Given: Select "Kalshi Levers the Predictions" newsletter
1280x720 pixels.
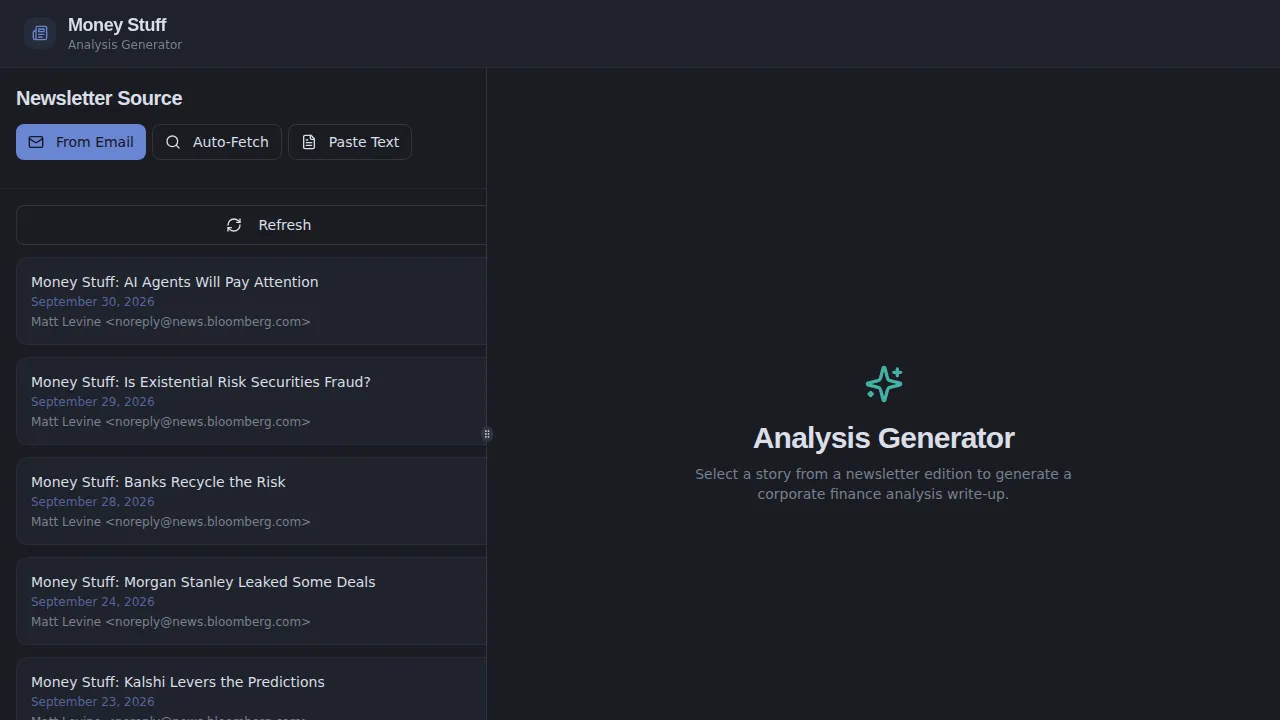Looking at the screenshot, I should (x=251, y=689).
